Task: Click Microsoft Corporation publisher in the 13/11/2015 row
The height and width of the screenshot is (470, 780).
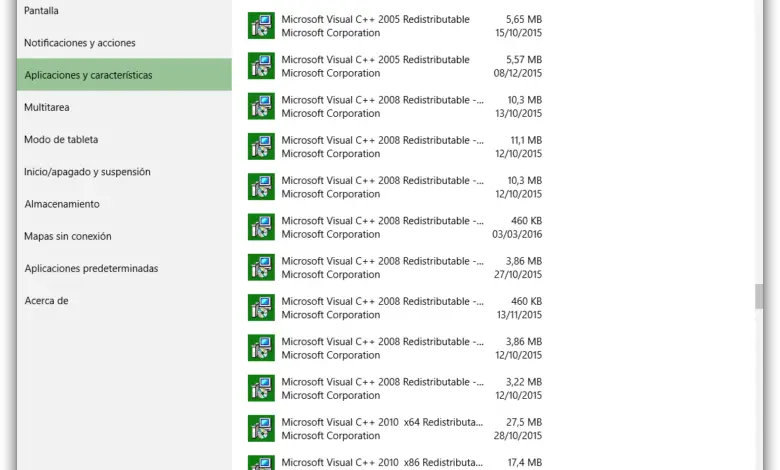Action: tap(331, 315)
